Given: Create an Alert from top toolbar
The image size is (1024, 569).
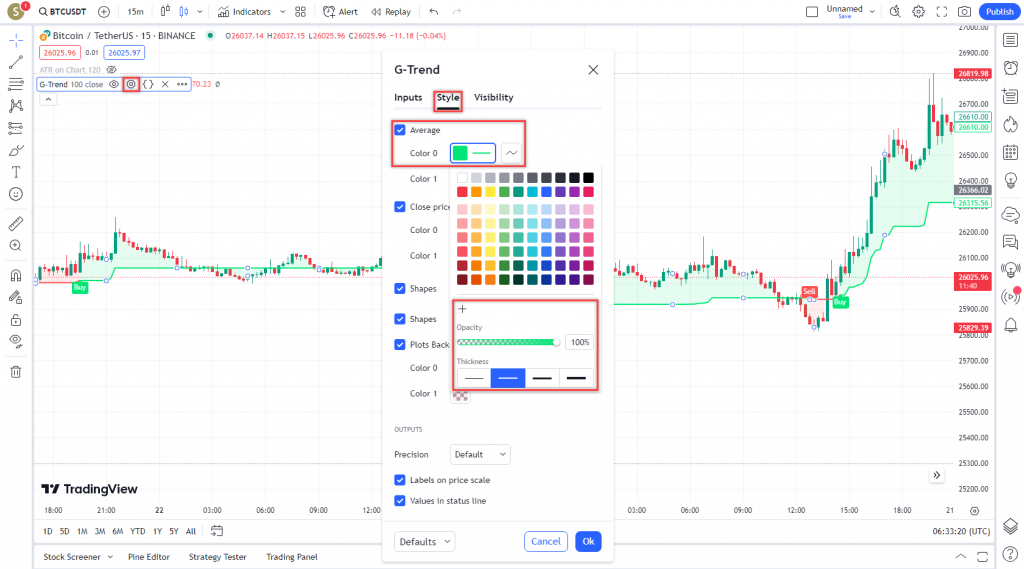Looking at the screenshot, I should coord(340,12).
